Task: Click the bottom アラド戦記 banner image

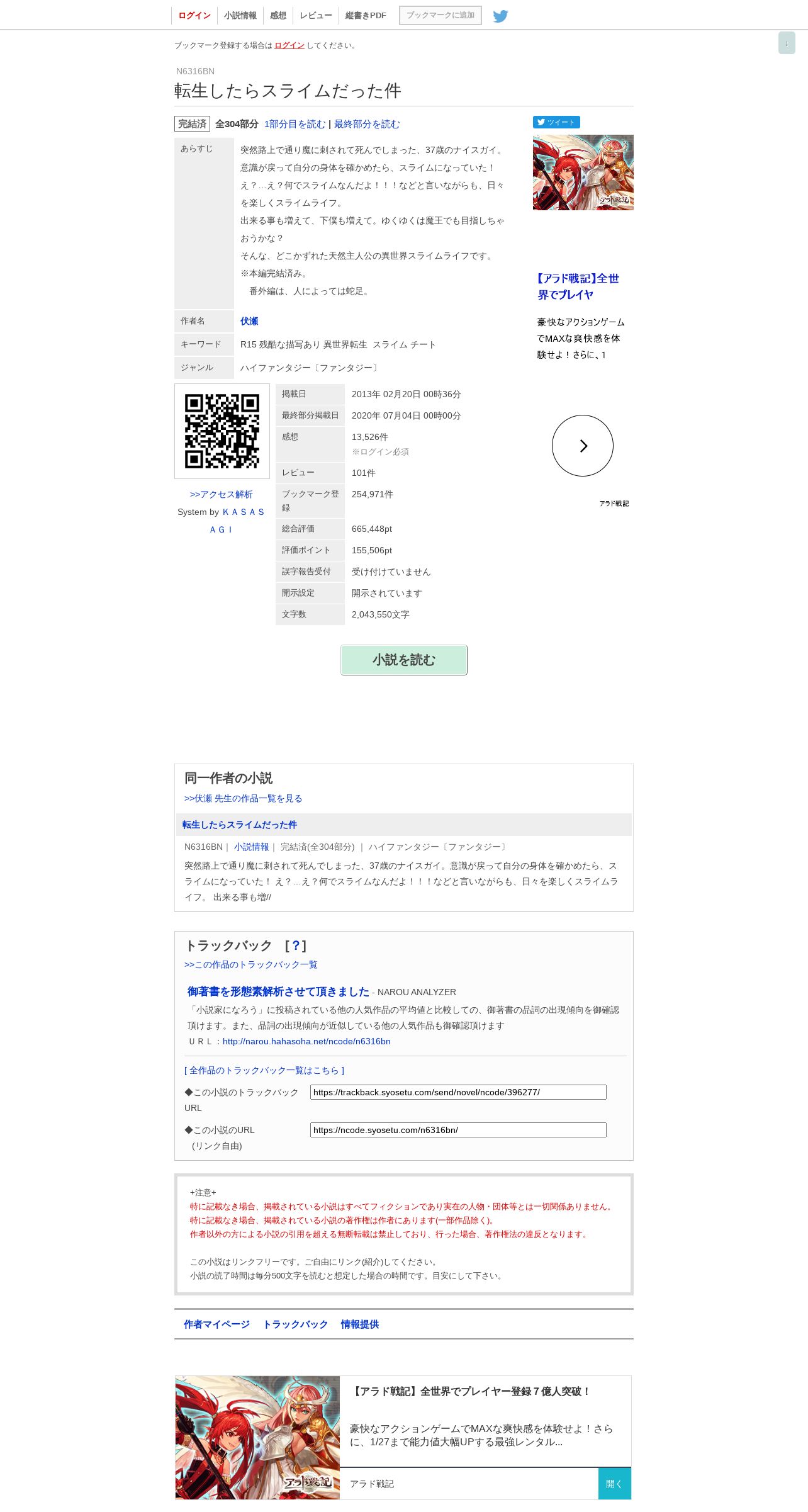Action: coord(257,1438)
